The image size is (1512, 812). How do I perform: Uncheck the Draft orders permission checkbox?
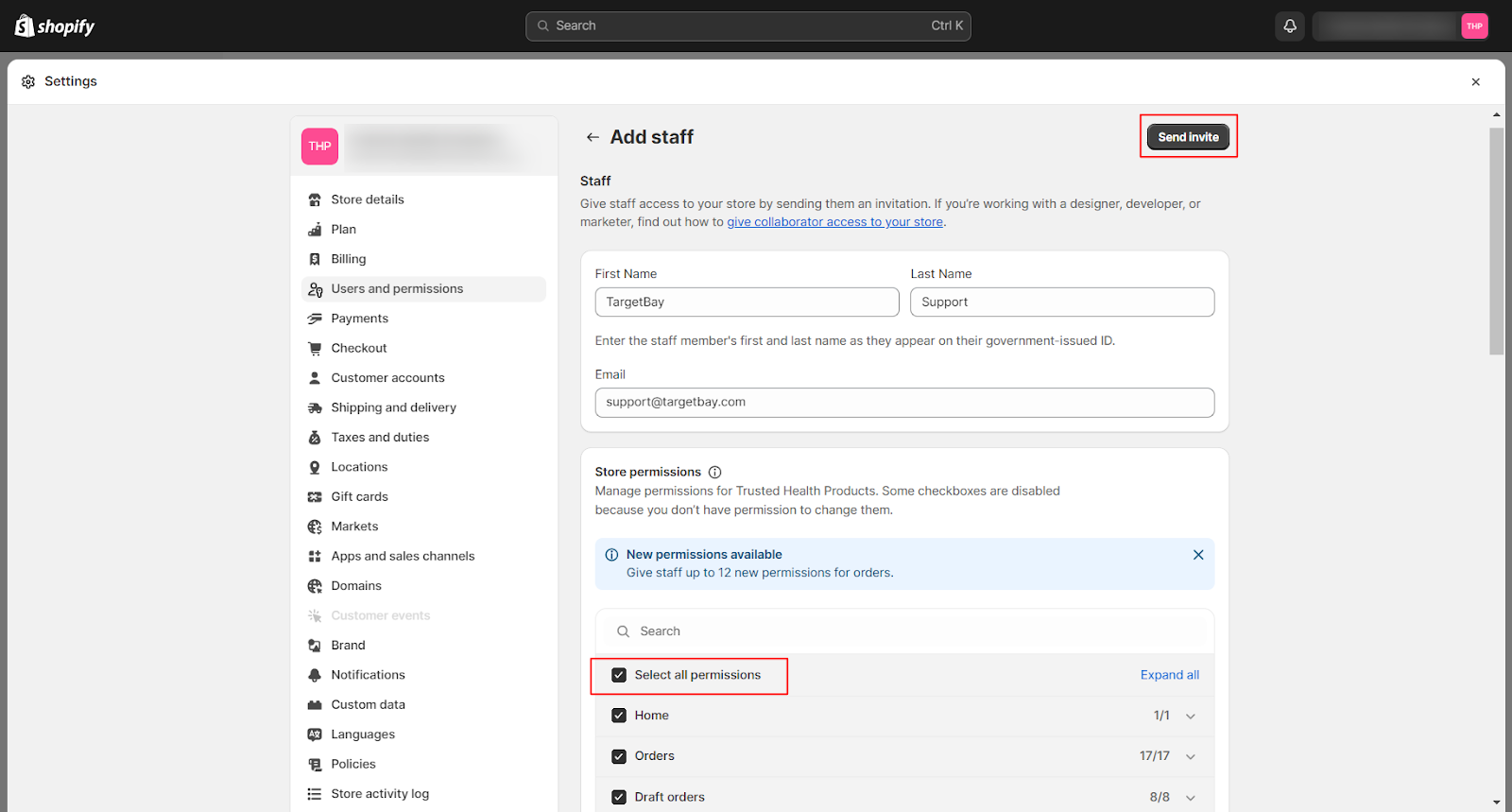pyautogui.click(x=619, y=797)
